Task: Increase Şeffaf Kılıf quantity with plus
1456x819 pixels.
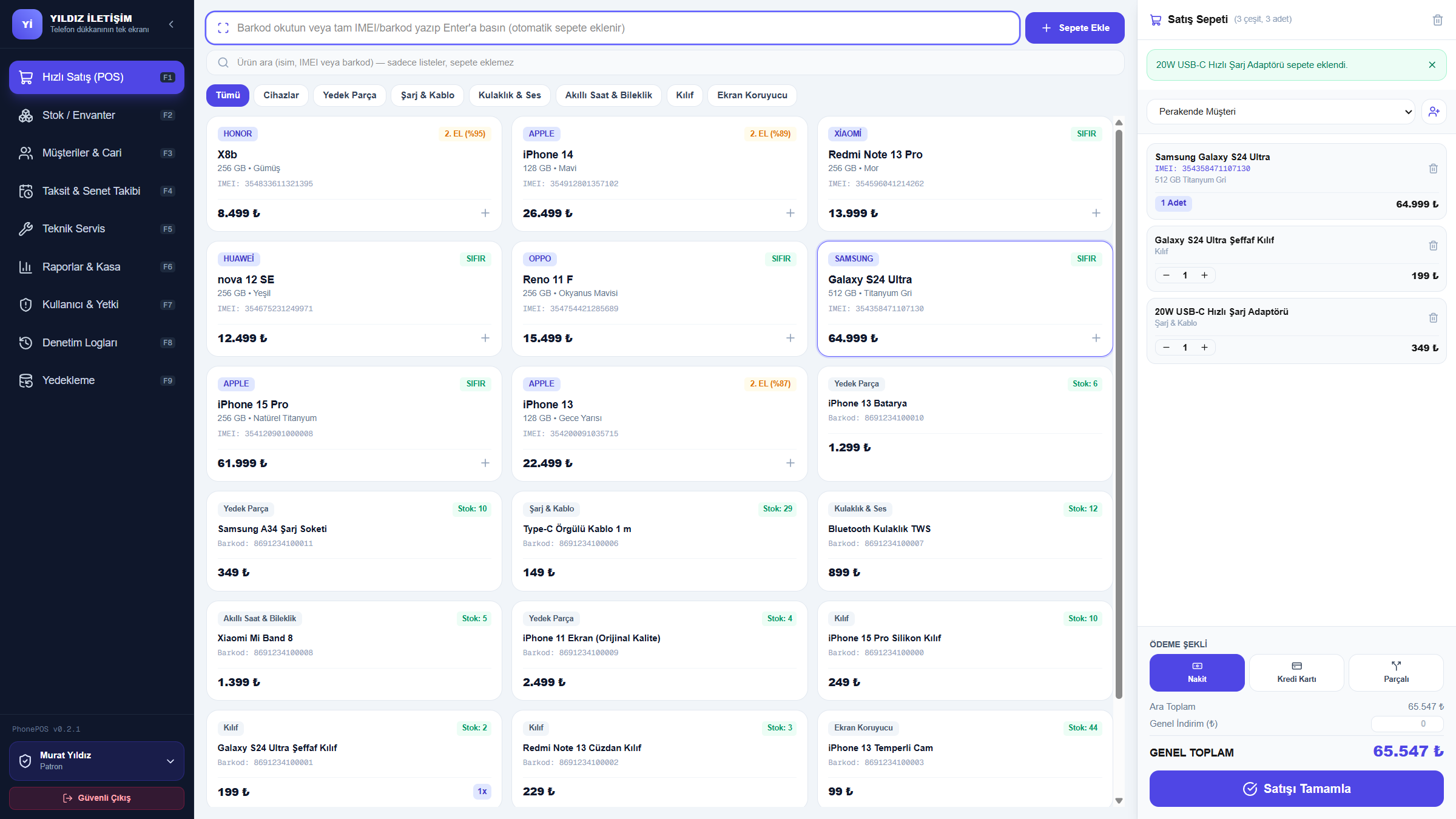Action: click(1204, 275)
